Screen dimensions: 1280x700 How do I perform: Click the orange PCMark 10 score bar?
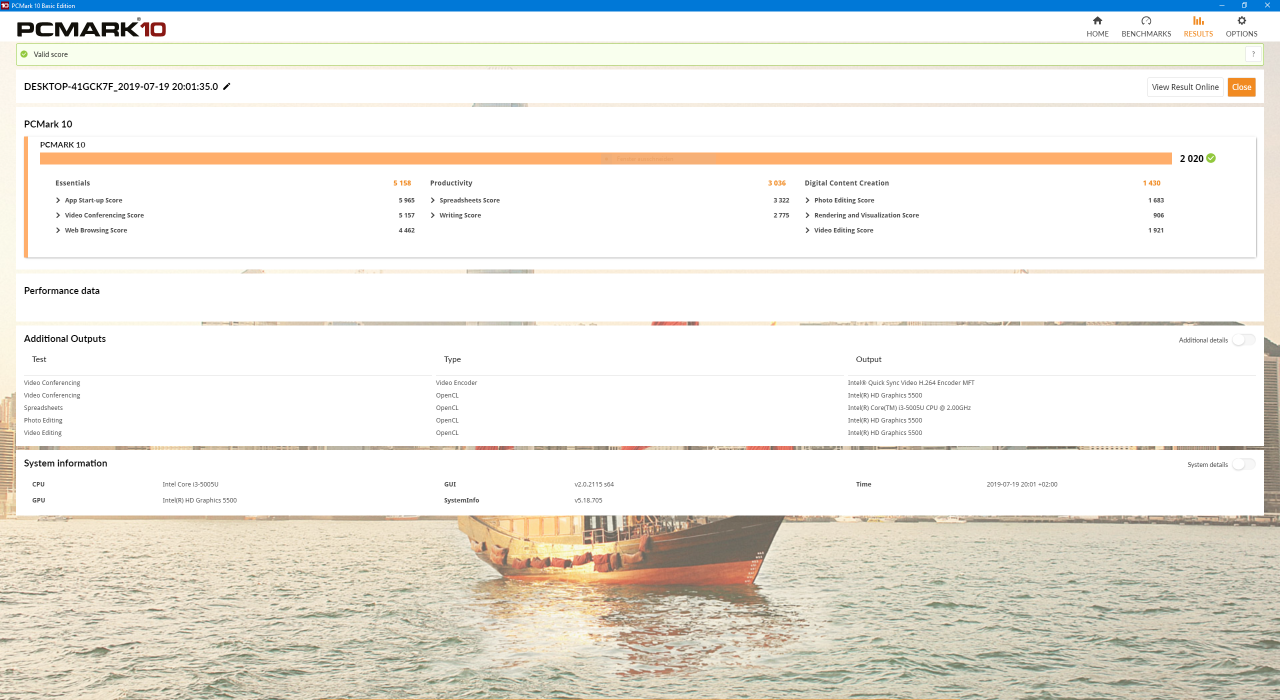point(605,158)
